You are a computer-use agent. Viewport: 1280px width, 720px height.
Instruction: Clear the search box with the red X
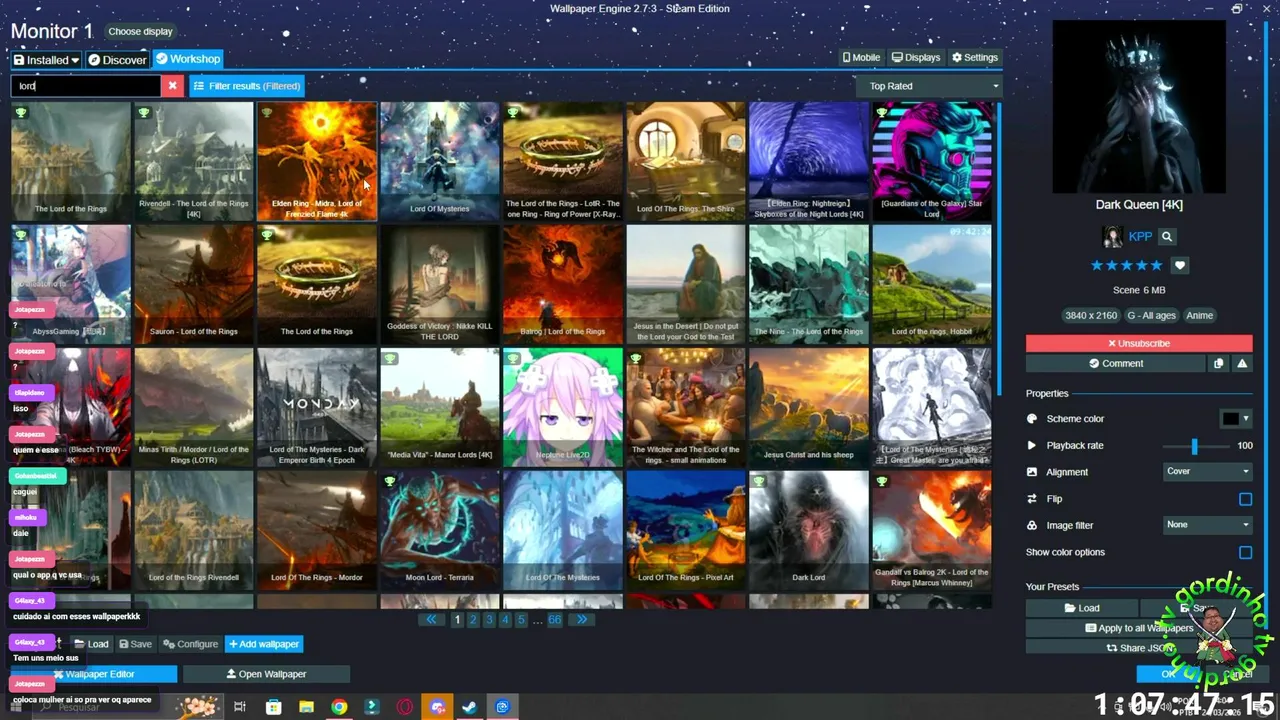point(172,86)
